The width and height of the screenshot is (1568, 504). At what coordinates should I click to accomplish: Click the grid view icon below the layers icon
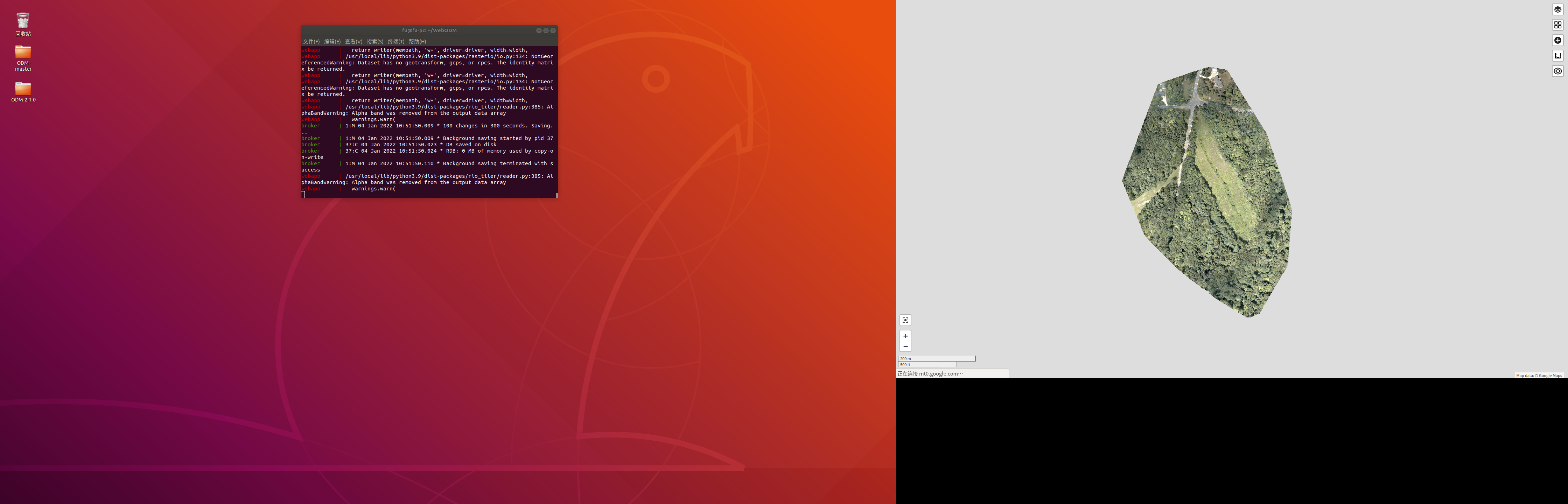(1558, 24)
